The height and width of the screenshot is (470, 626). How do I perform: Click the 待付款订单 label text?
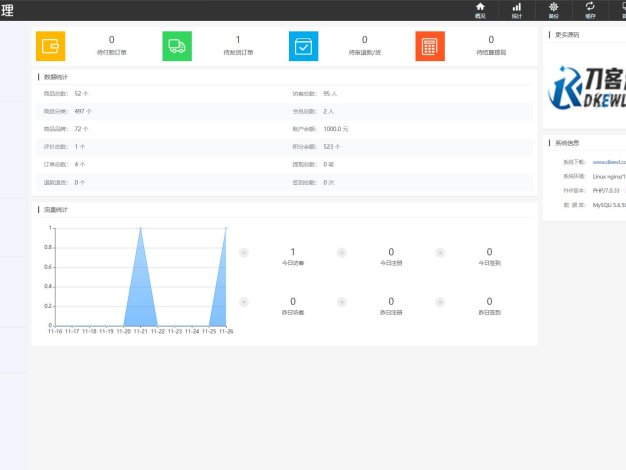click(x=111, y=52)
